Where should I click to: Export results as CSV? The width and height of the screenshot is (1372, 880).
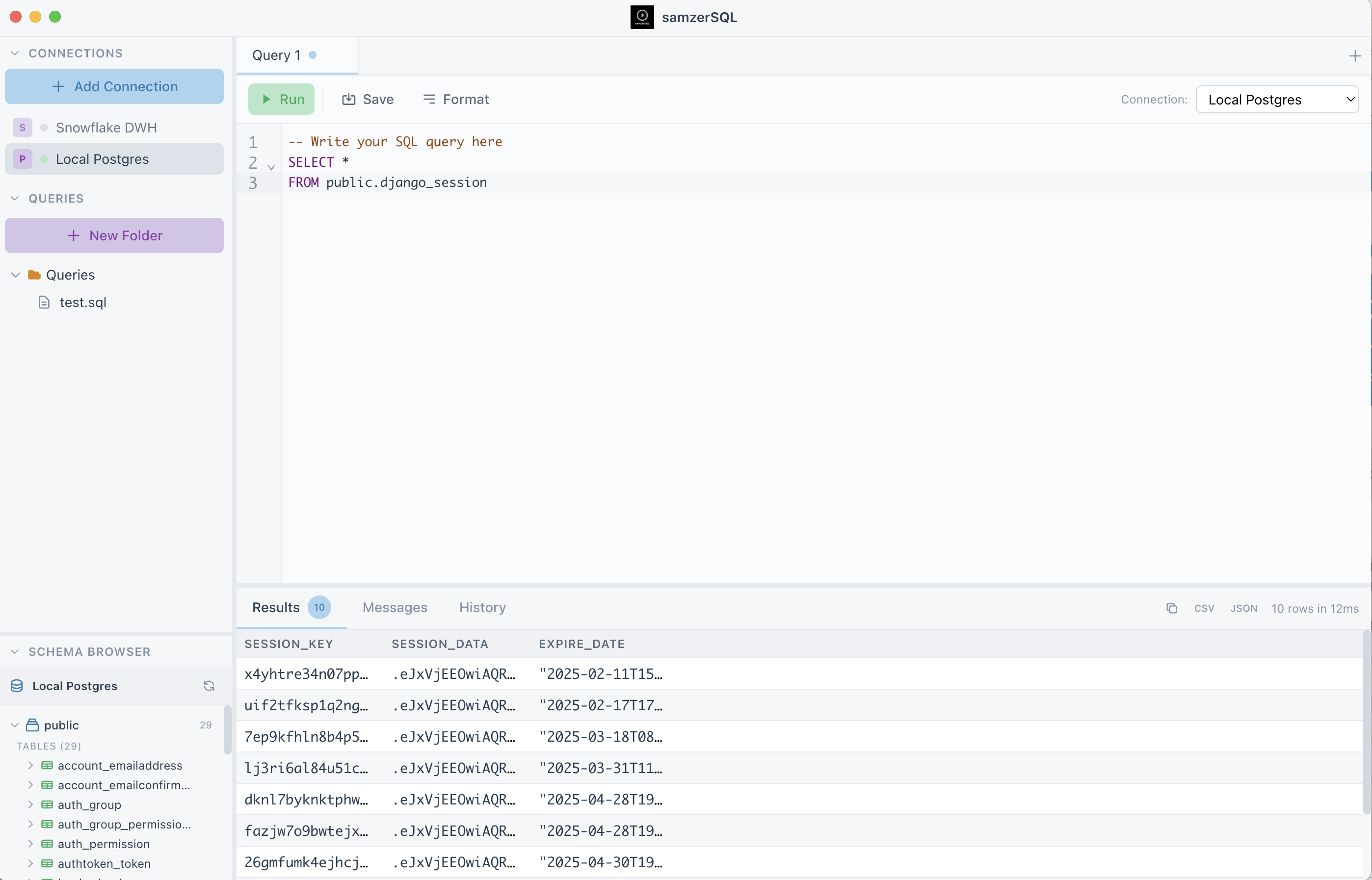pos(1205,608)
